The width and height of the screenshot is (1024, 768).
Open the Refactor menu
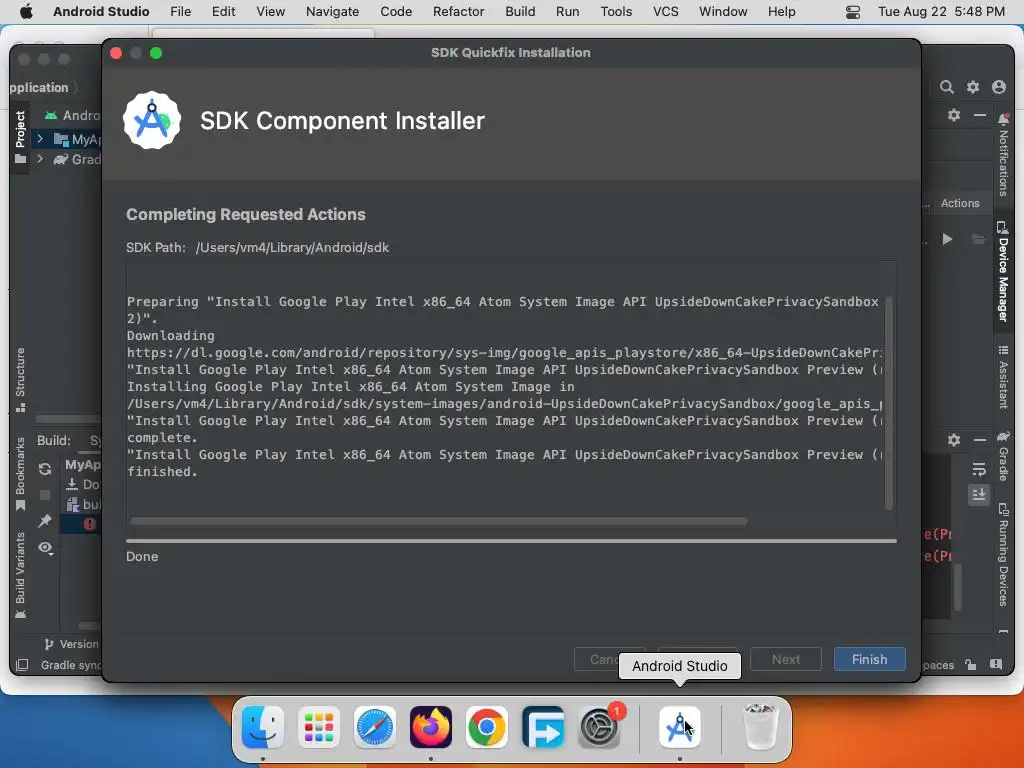[458, 12]
